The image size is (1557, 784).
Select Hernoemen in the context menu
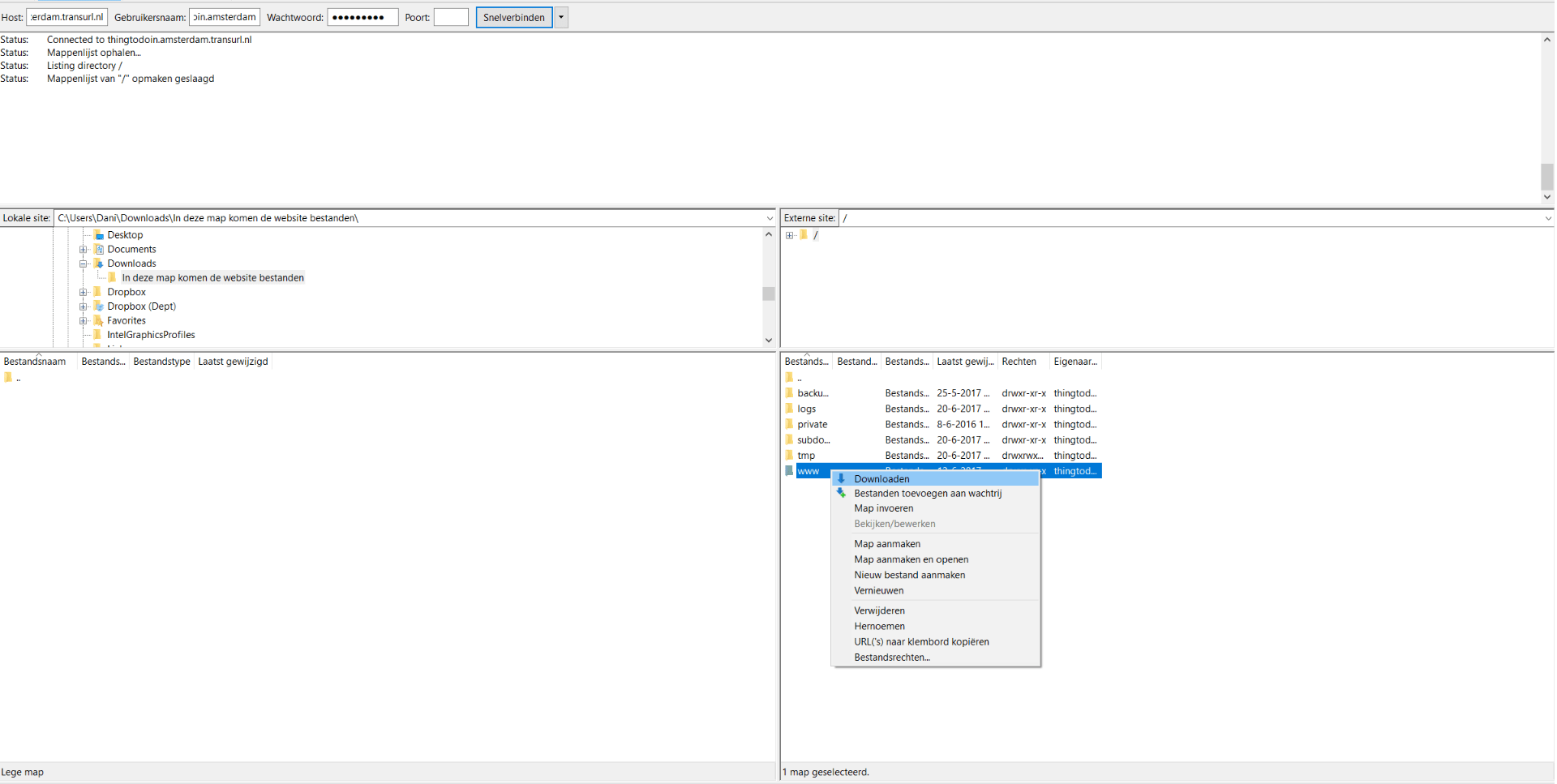[879, 626]
